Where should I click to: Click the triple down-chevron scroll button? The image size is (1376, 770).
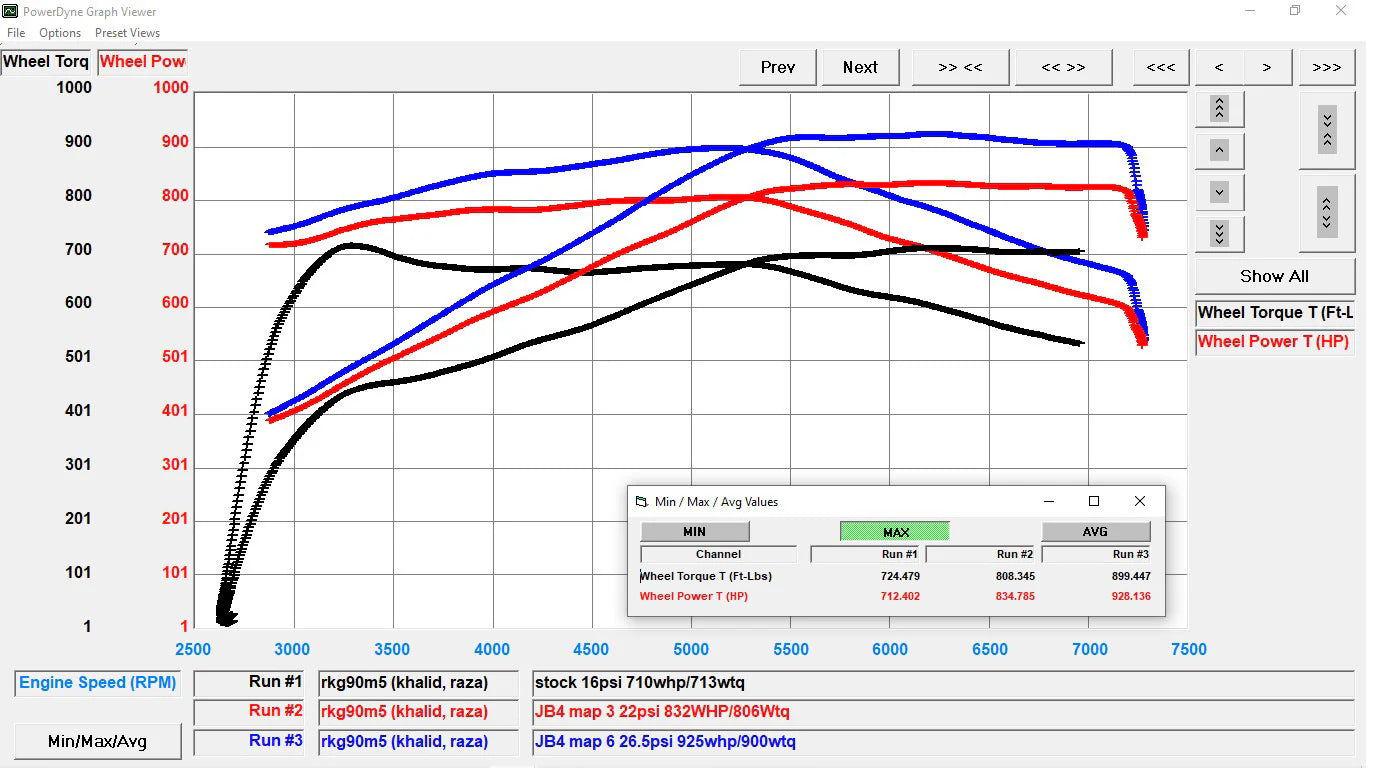(1219, 233)
